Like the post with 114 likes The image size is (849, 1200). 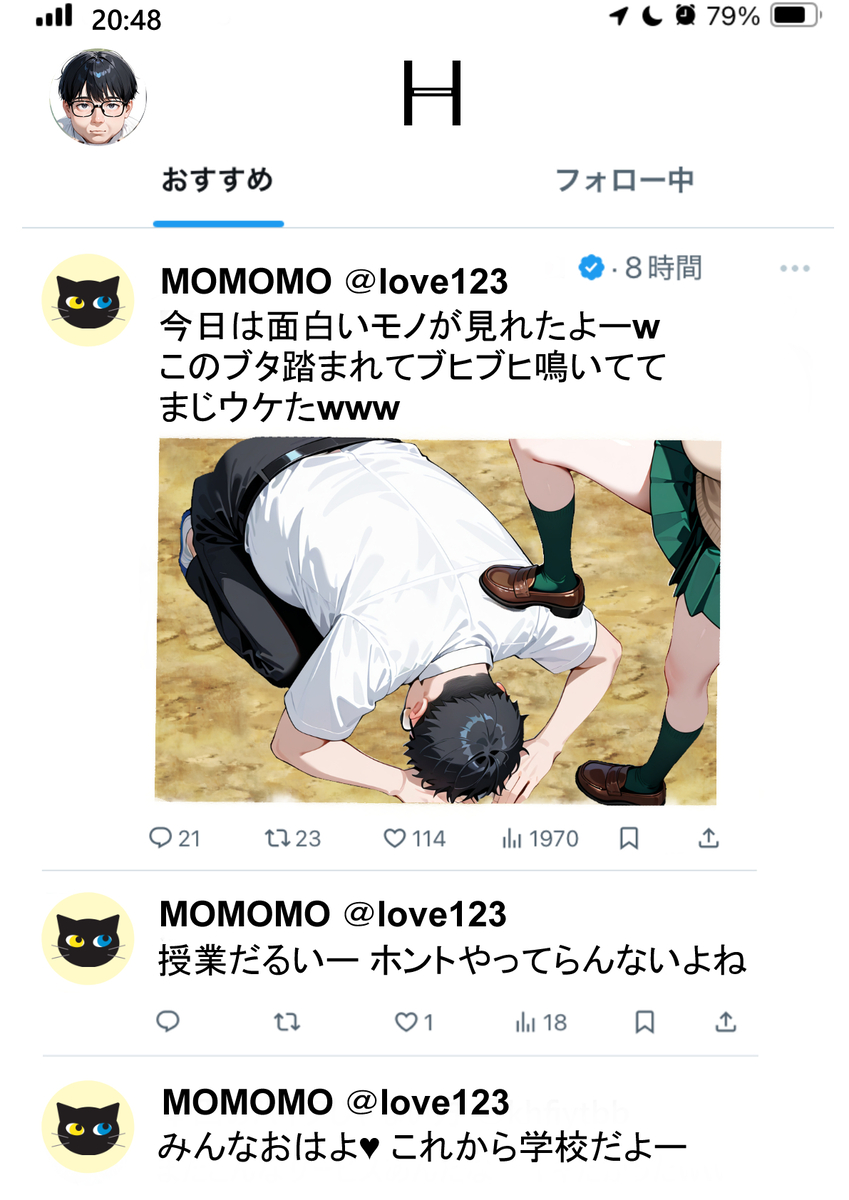(x=415, y=838)
